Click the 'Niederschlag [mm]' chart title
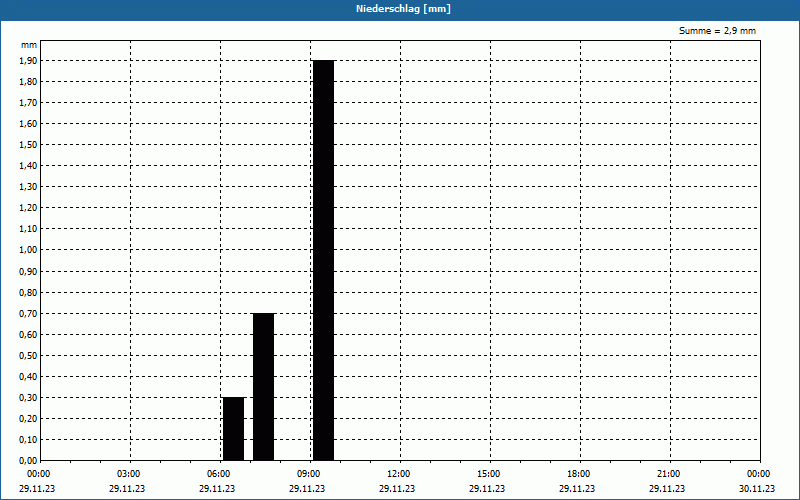The image size is (800, 500). [x=403, y=9]
